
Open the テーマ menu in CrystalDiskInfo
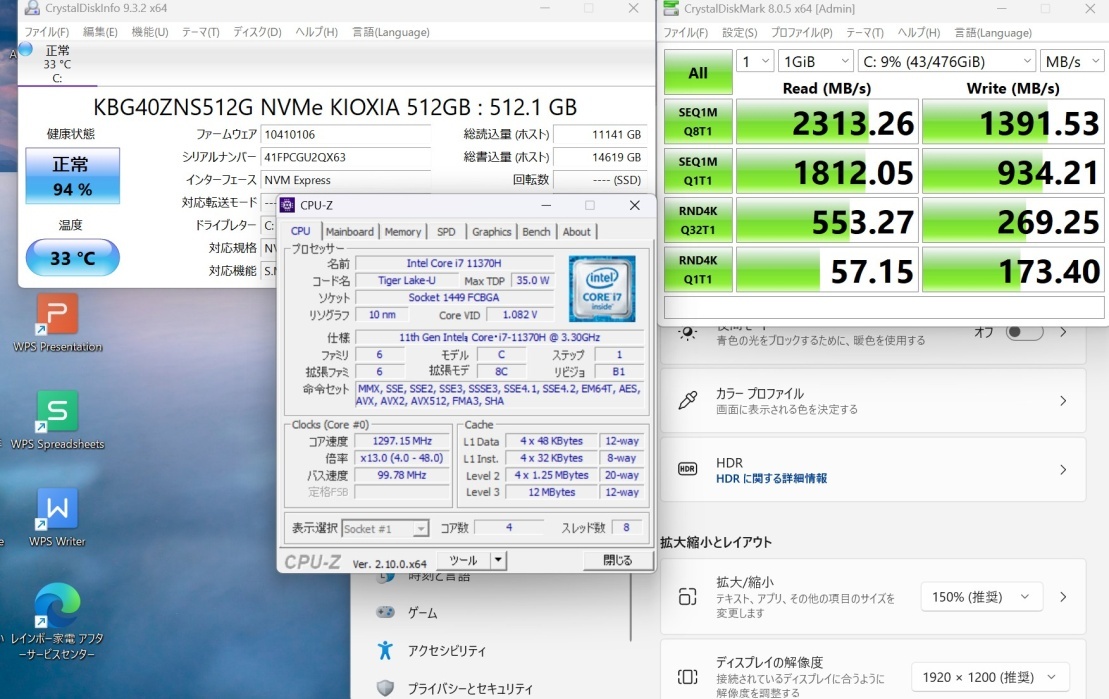tap(199, 31)
